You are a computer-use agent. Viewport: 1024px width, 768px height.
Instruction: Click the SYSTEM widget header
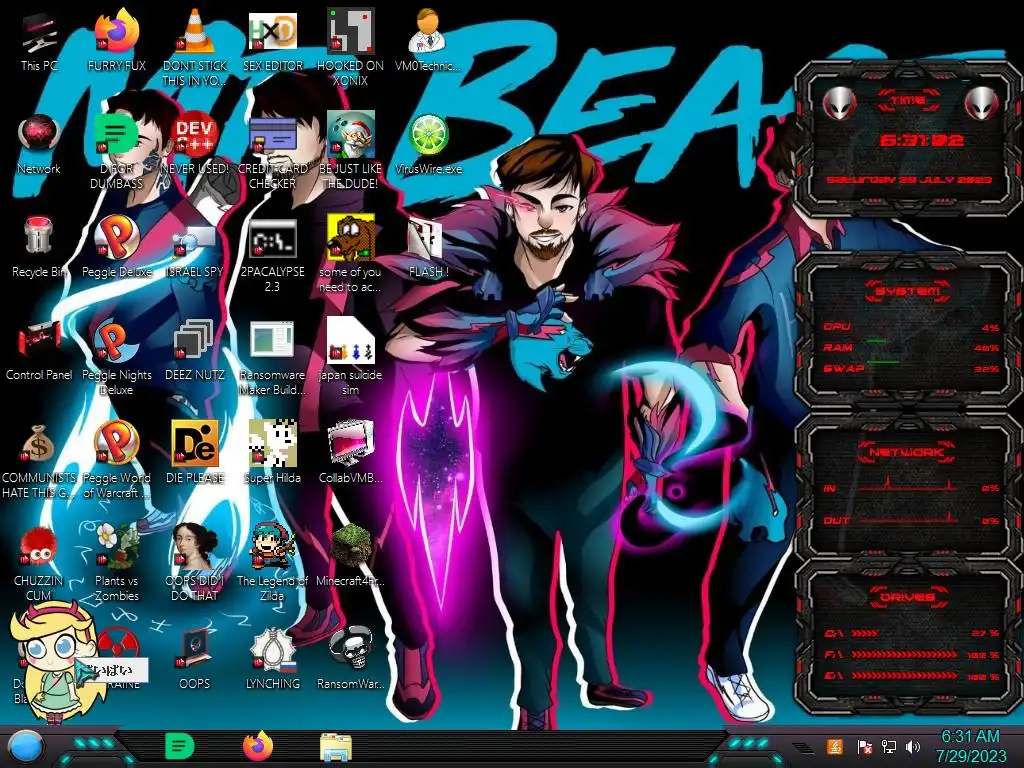(x=908, y=291)
